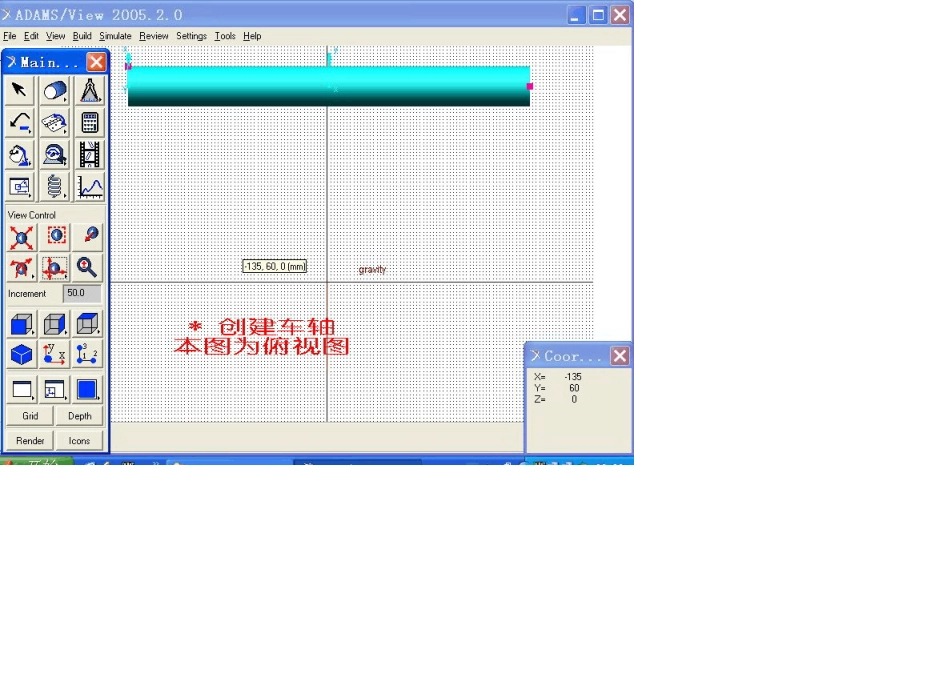Choose the dynamic rotate view icon
Image resolution: width=950 pixels, height=697 pixels.
coord(21,267)
